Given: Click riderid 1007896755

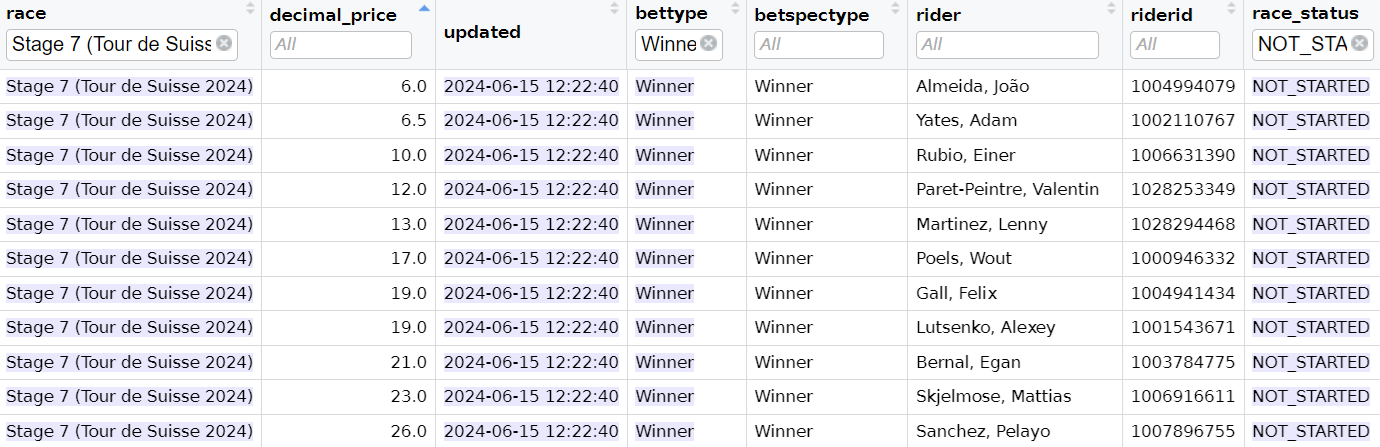Looking at the screenshot, I should (1183, 431).
